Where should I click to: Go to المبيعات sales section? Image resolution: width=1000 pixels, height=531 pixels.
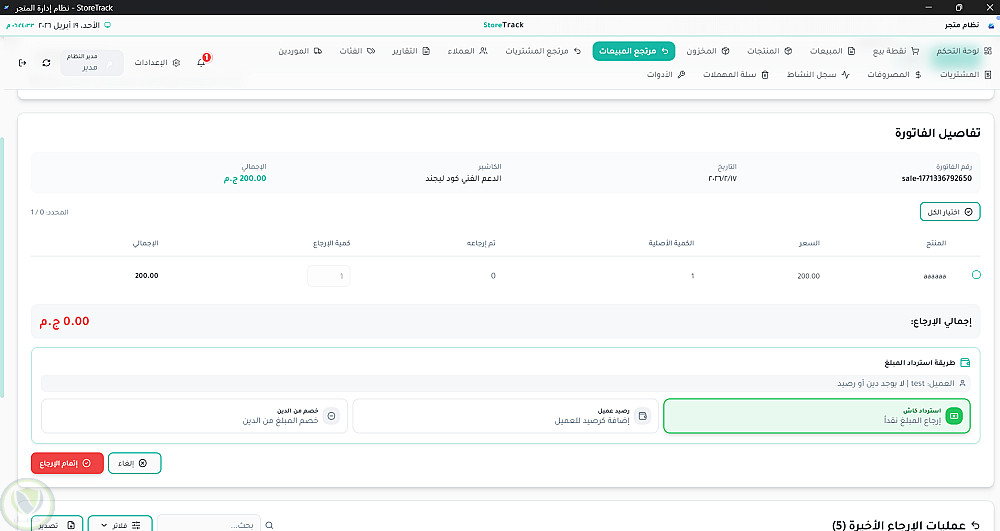[832, 51]
